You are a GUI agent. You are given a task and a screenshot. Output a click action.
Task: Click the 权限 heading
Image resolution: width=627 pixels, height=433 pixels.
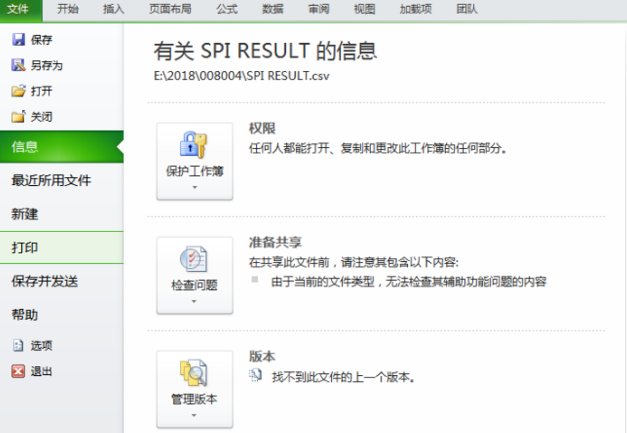262,128
